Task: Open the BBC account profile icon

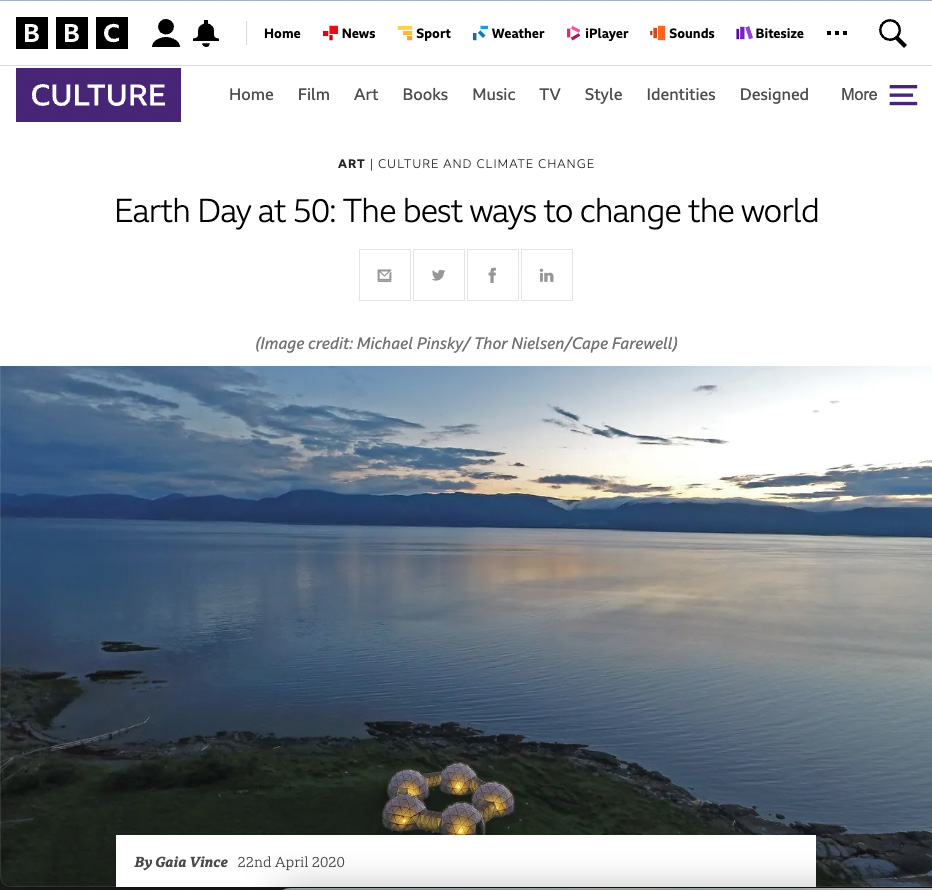Action: (x=166, y=33)
